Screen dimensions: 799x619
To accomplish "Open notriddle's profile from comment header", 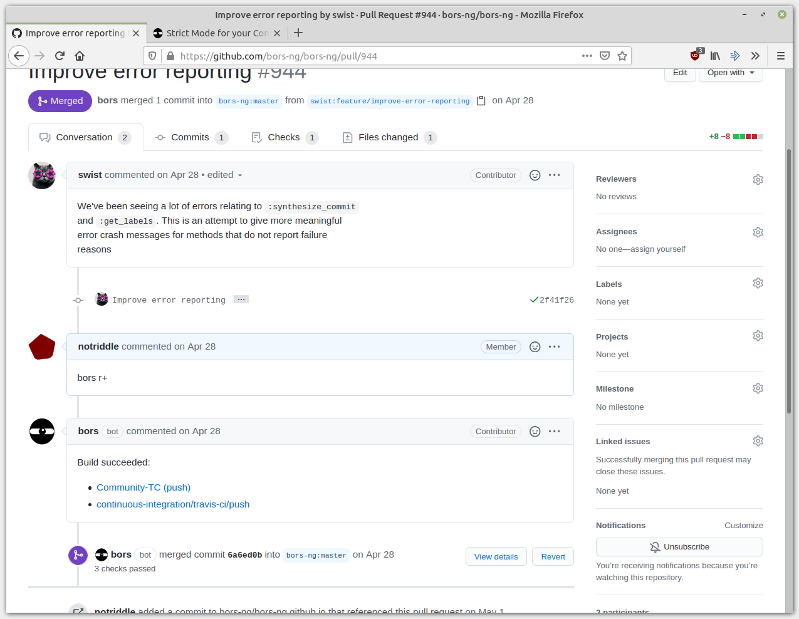I will pyautogui.click(x=98, y=346).
